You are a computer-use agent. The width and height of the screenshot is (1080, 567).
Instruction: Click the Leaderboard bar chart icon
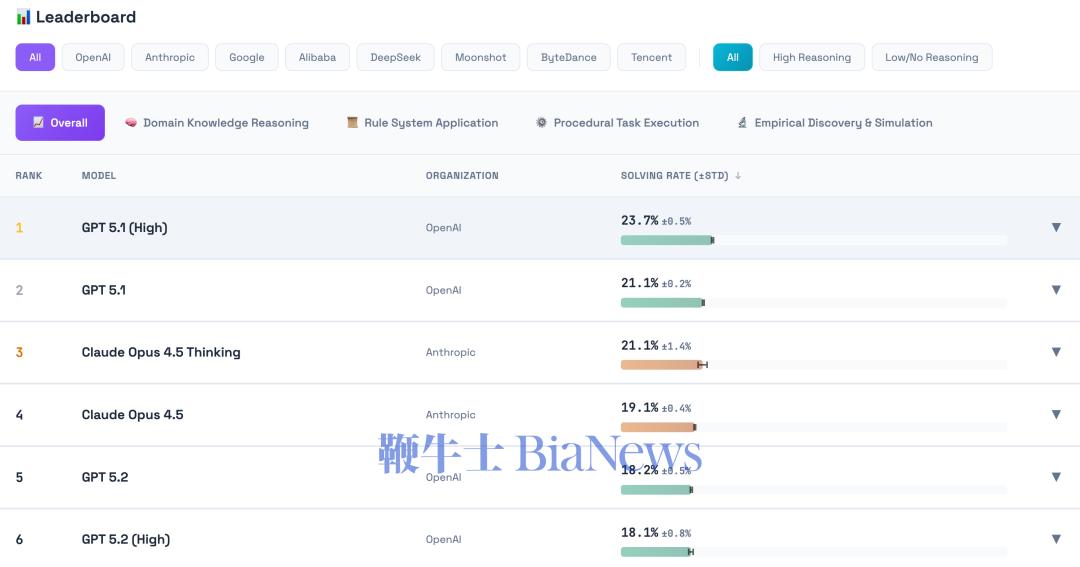[23, 17]
